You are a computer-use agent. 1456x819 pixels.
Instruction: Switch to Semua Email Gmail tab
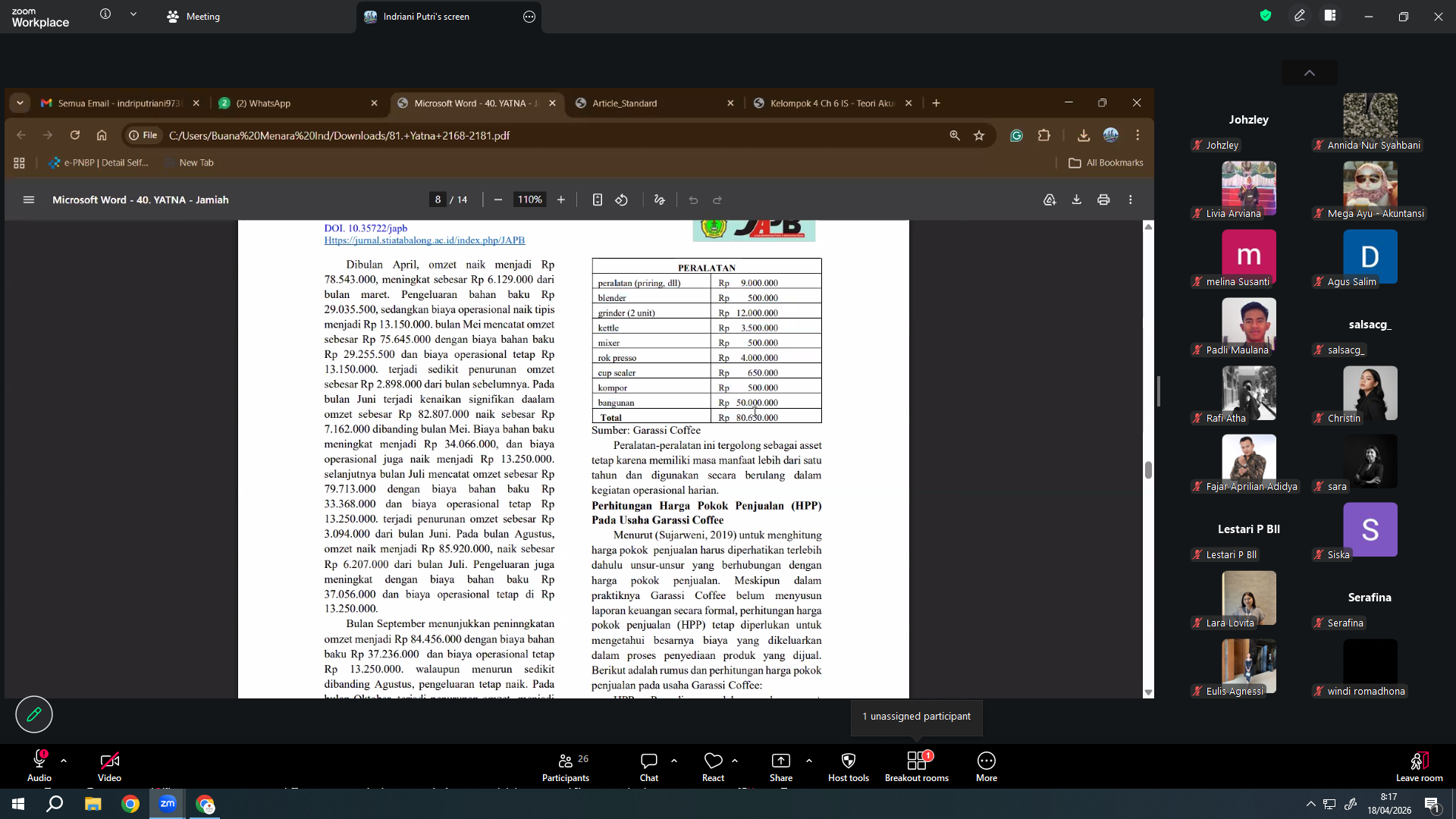pos(120,103)
